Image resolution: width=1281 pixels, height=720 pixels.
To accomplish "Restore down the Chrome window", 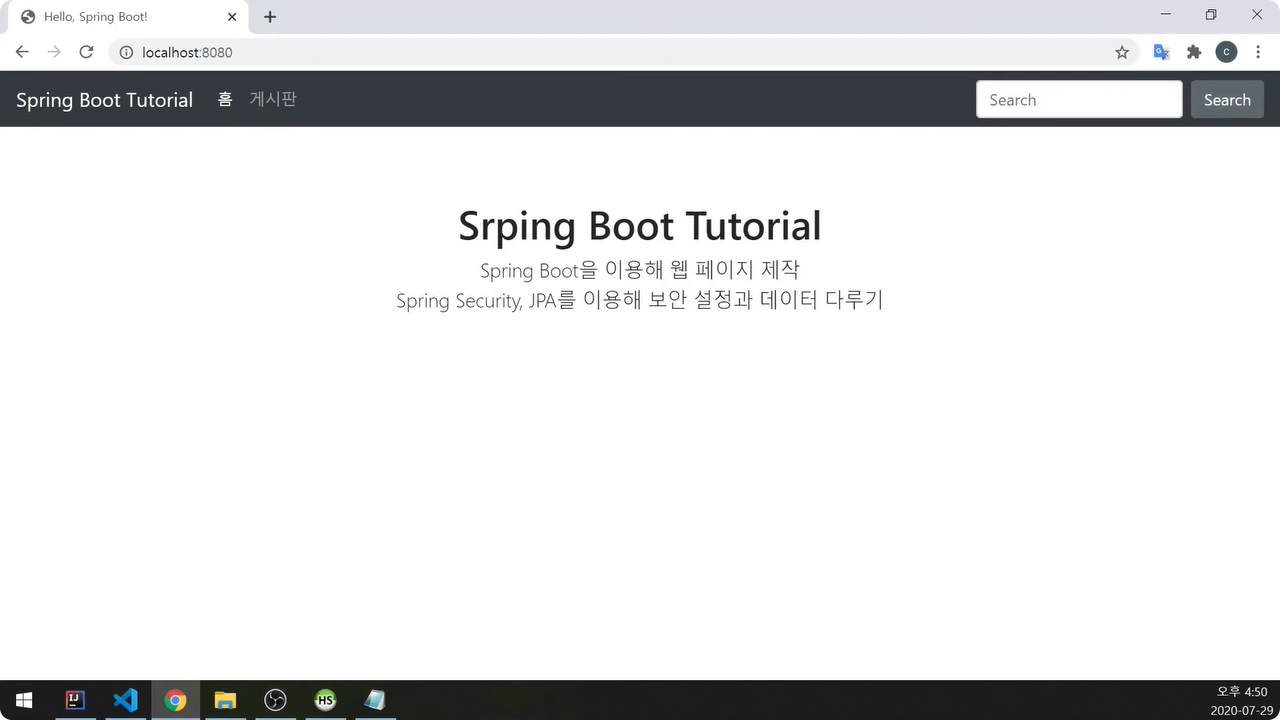I will tap(1211, 14).
